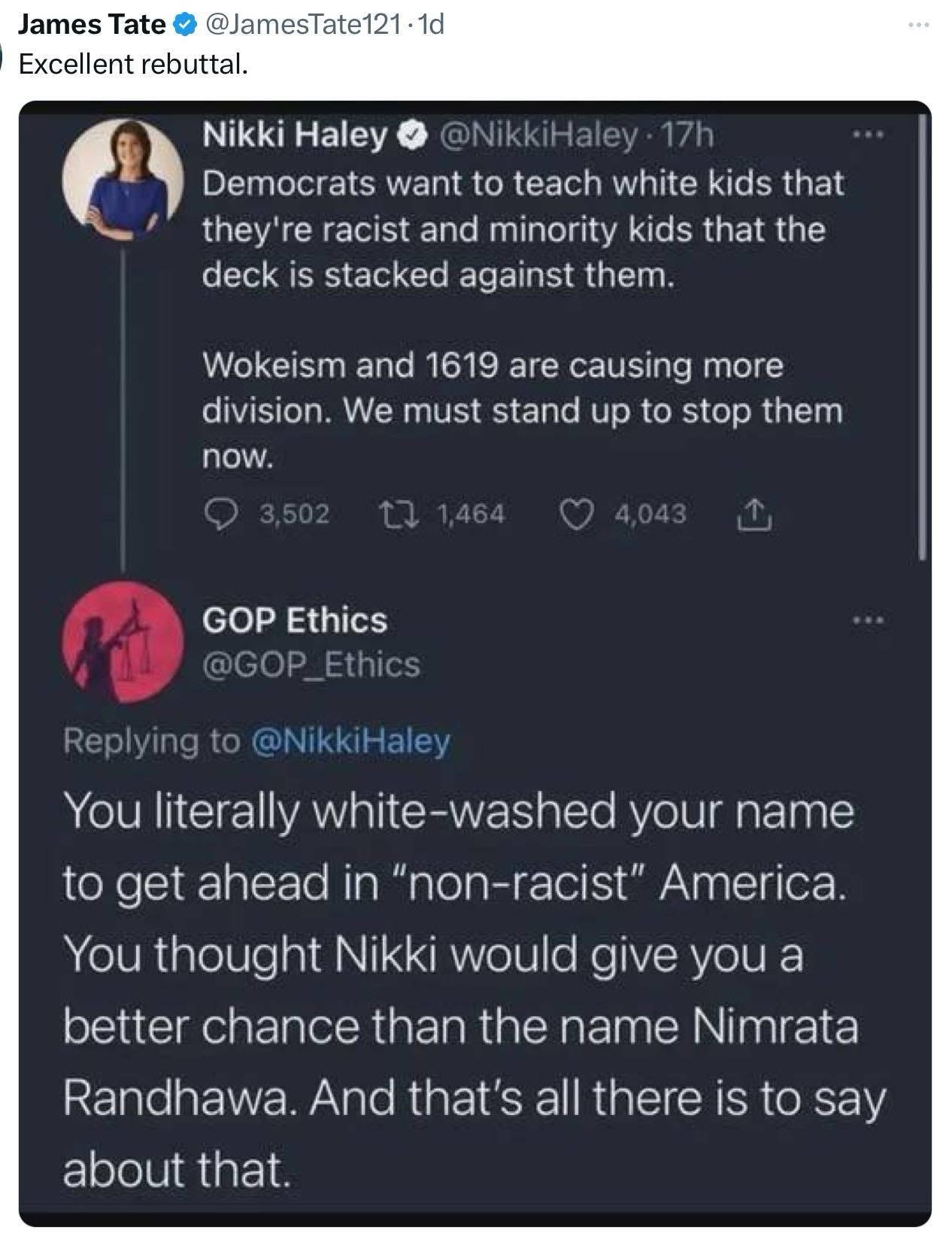Expand the three-dot menu on GOP Ethics reply
The height and width of the screenshot is (1233, 952).
point(870,621)
